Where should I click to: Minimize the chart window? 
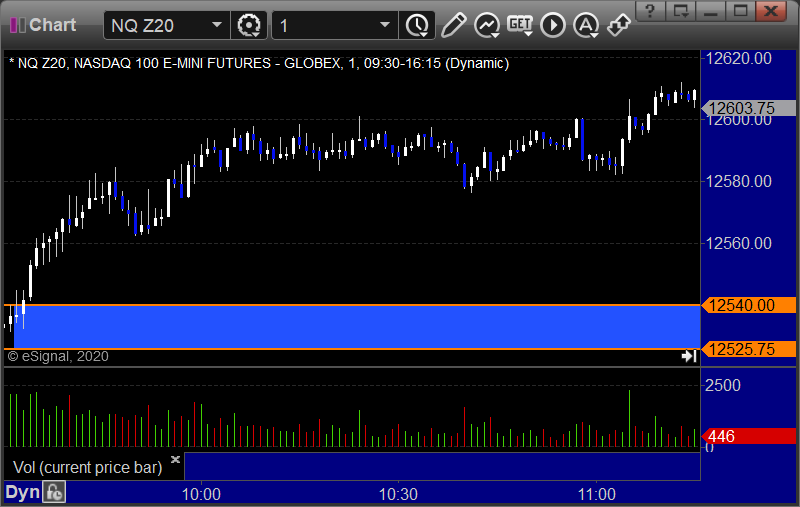[x=711, y=11]
